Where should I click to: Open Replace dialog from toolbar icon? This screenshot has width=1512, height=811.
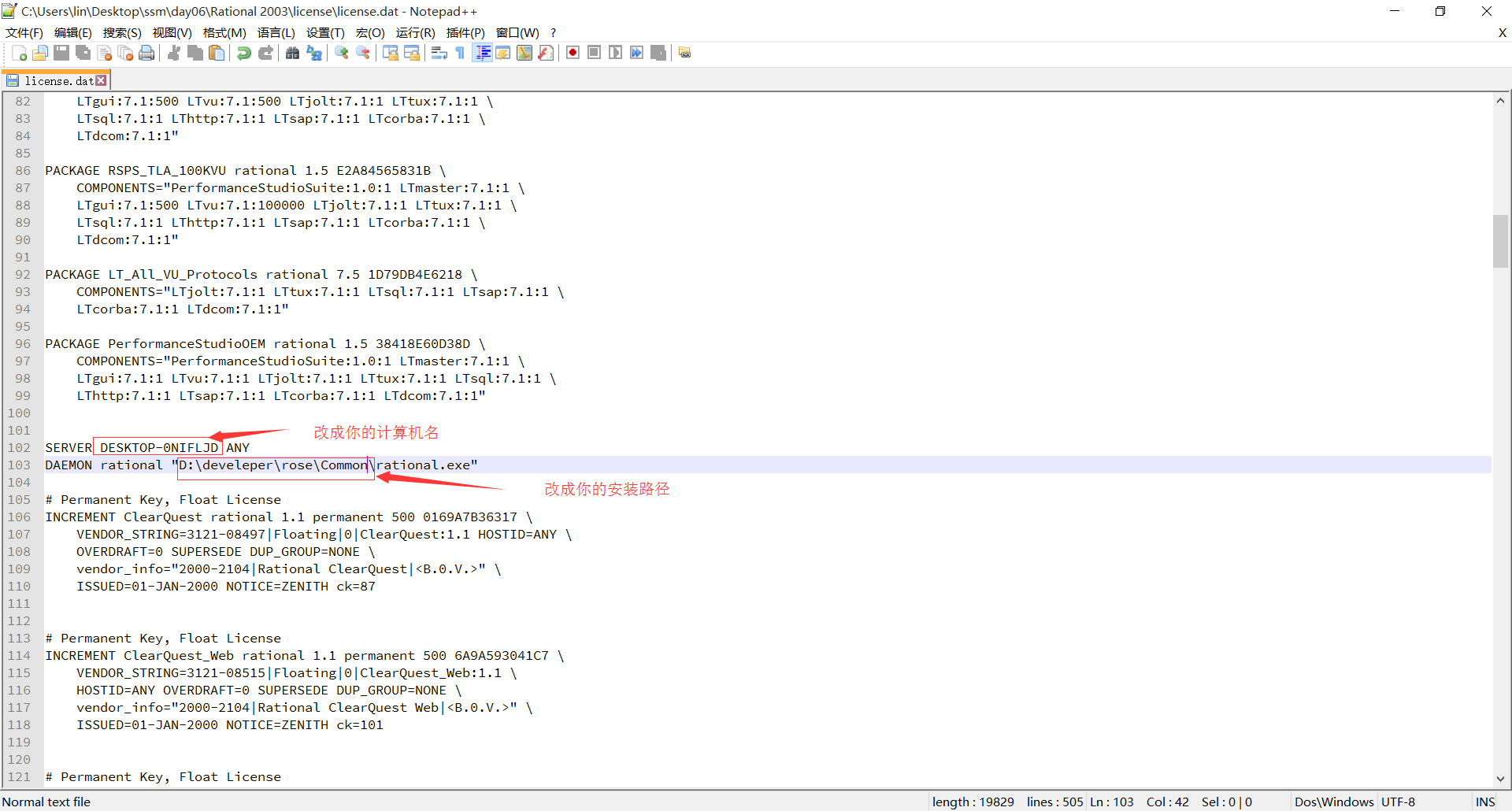click(x=314, y=53)
